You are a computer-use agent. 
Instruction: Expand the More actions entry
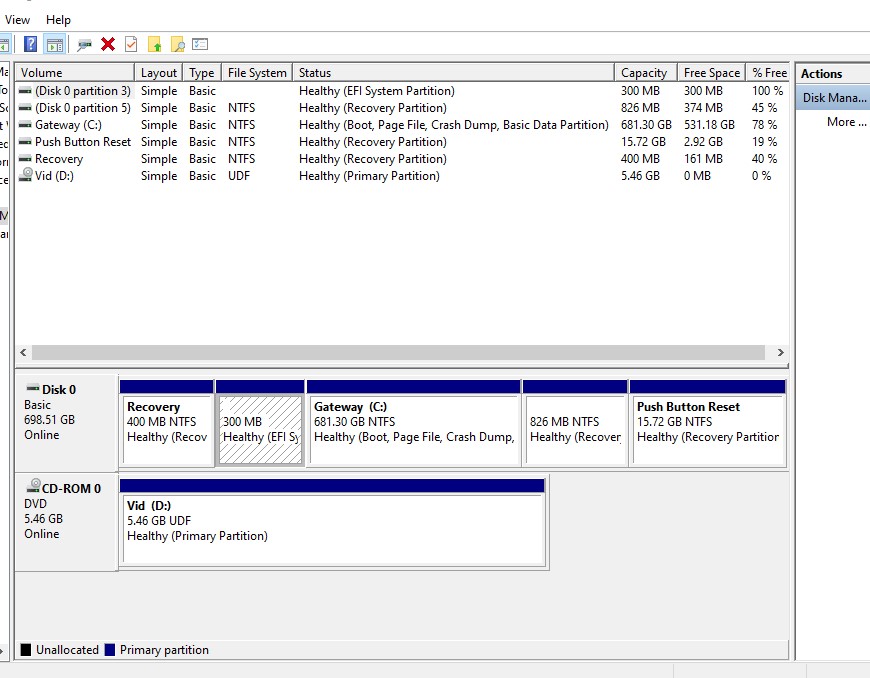click(846, 122)
